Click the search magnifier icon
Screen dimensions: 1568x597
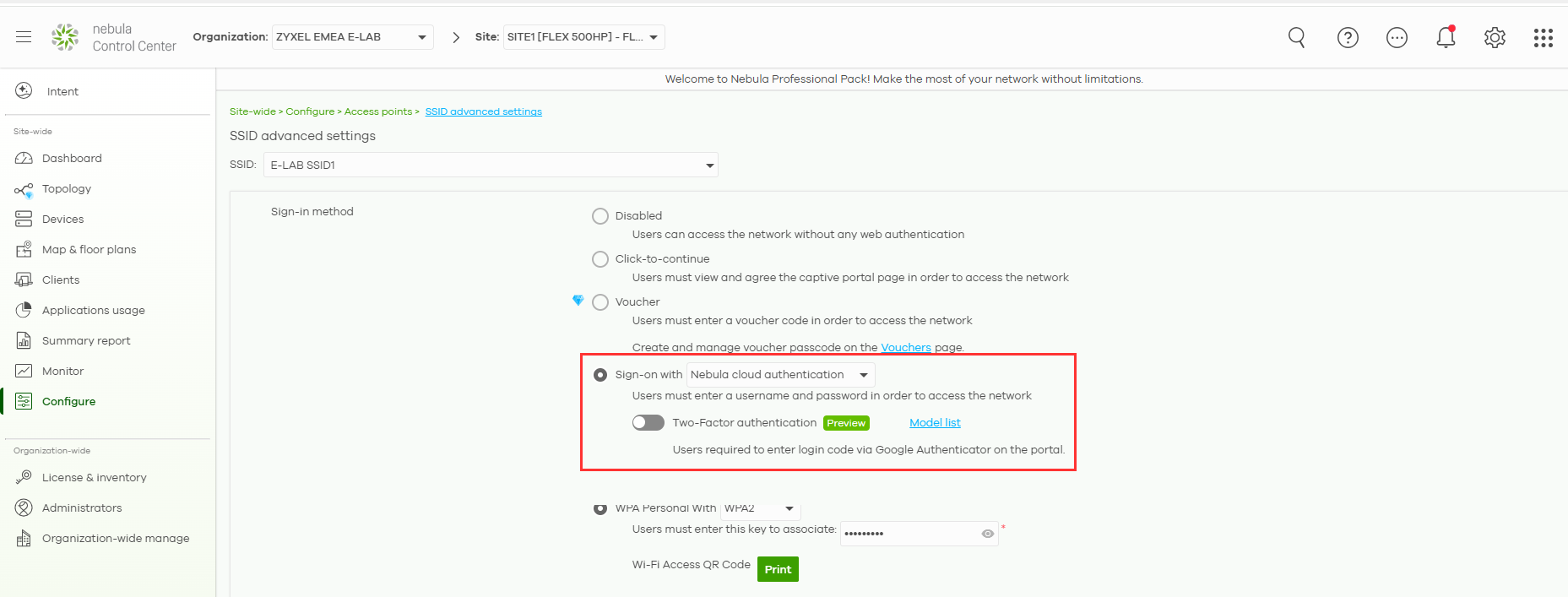point(1296,37)
